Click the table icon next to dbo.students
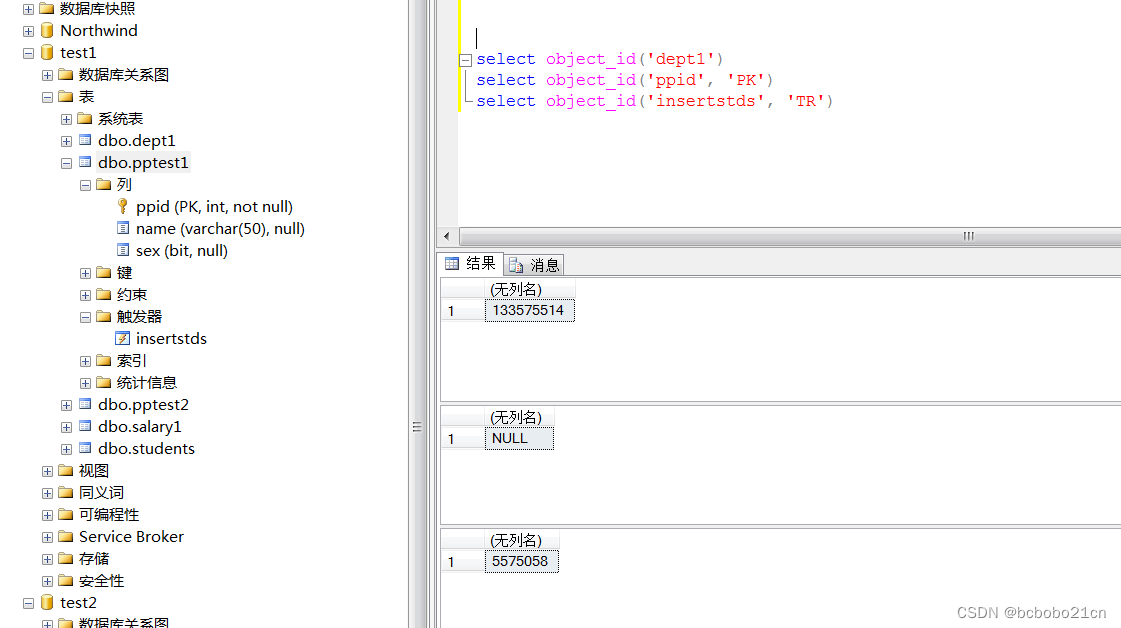 click(x=84, y=448)
